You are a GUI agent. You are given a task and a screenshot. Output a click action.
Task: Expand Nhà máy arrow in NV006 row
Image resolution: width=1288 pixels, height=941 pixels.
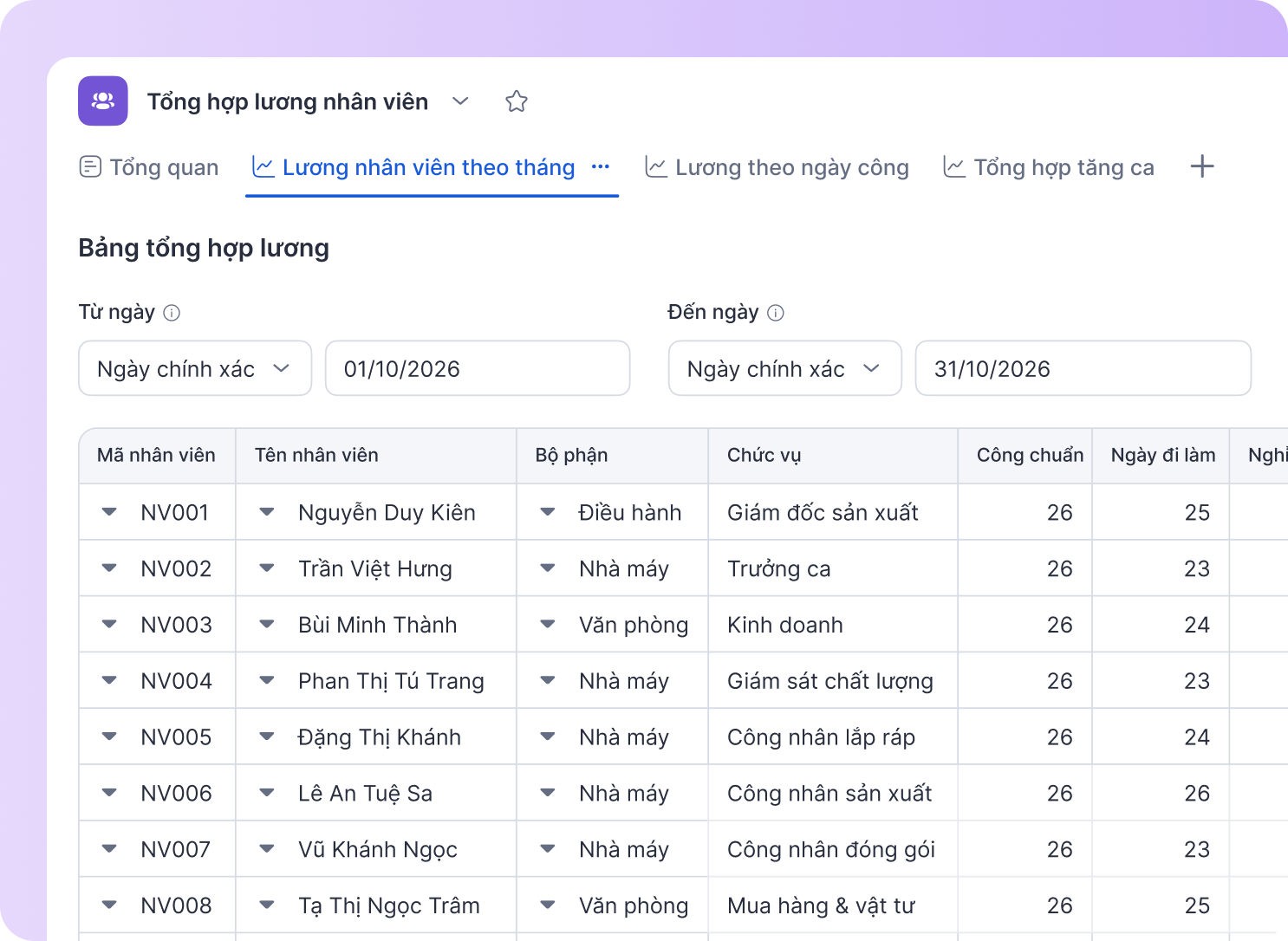548,793
